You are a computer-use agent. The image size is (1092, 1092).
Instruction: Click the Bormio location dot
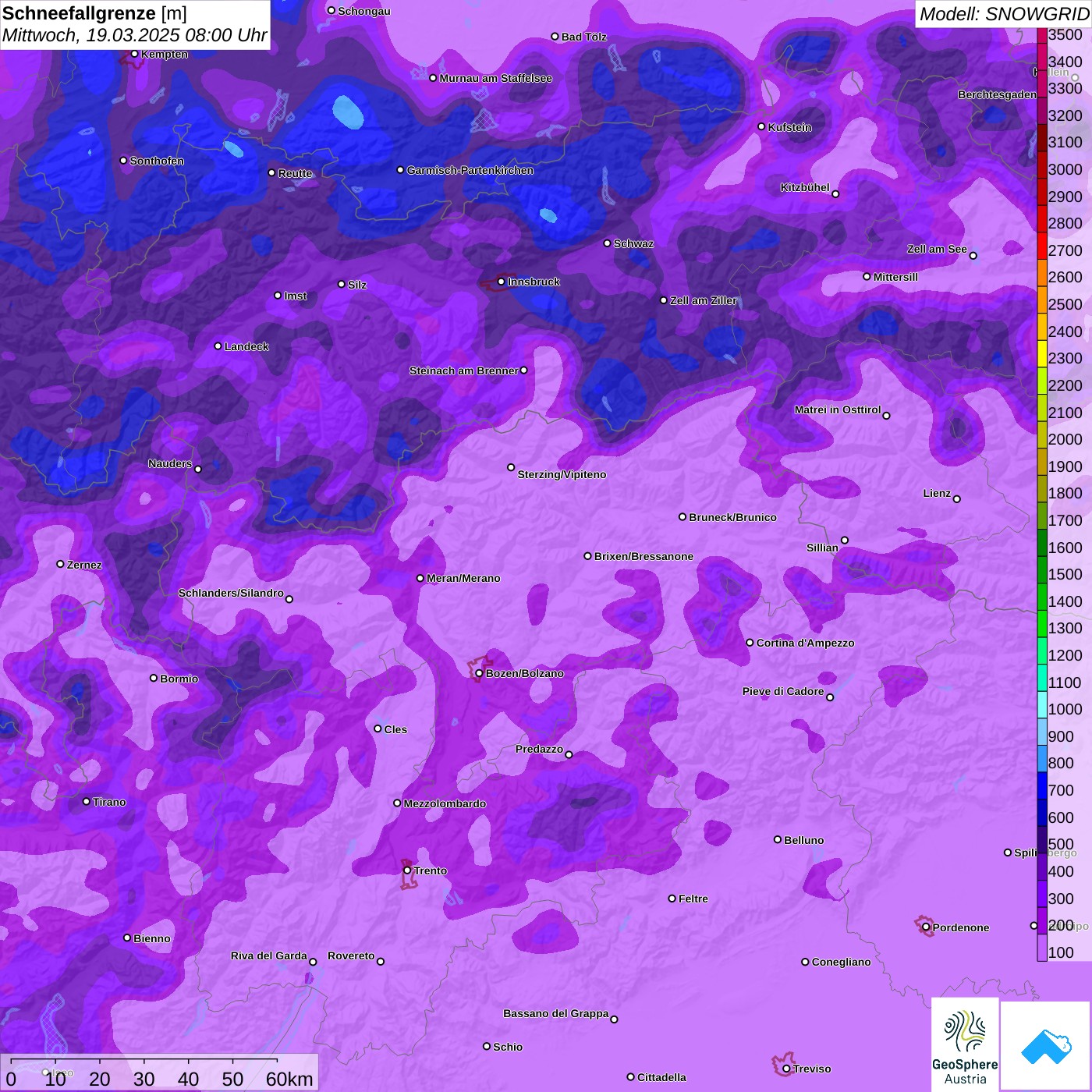(154, 678)
